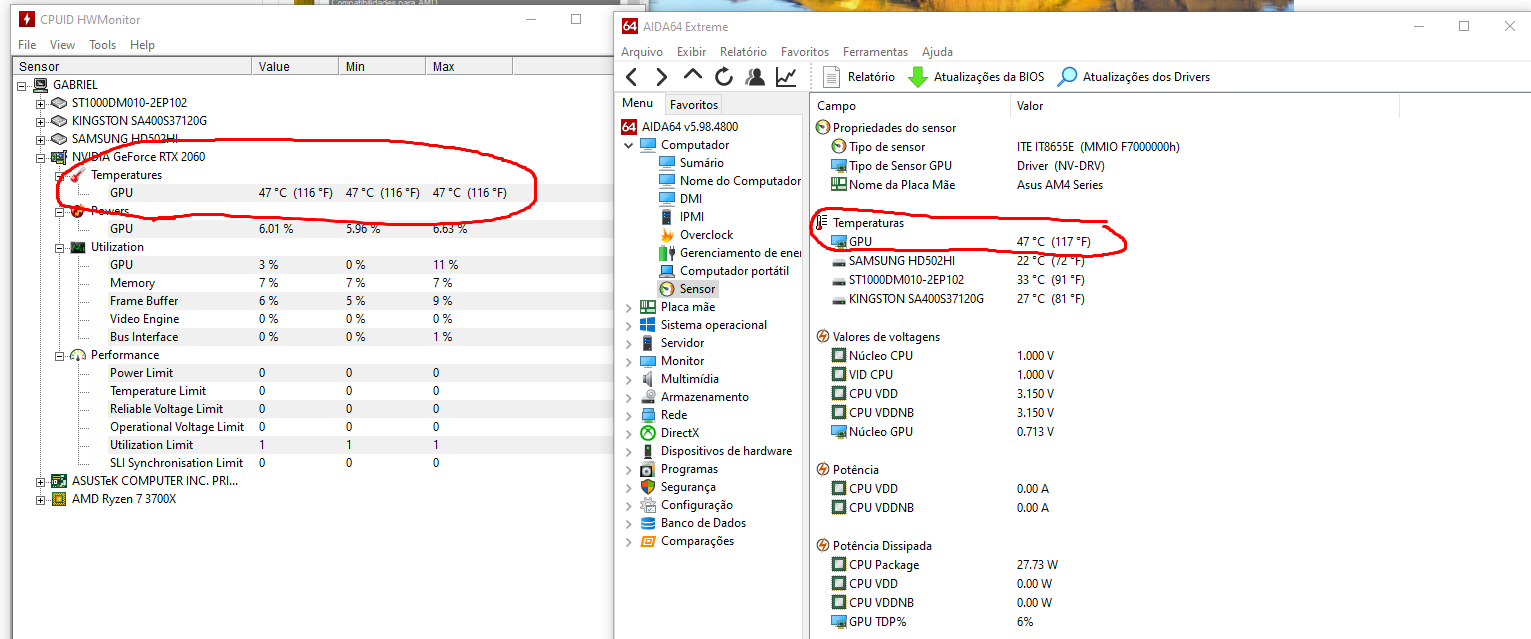Click the Rede network icon
The height and width of the screenshot is (639, 1531).
click(x=648, y=415)
